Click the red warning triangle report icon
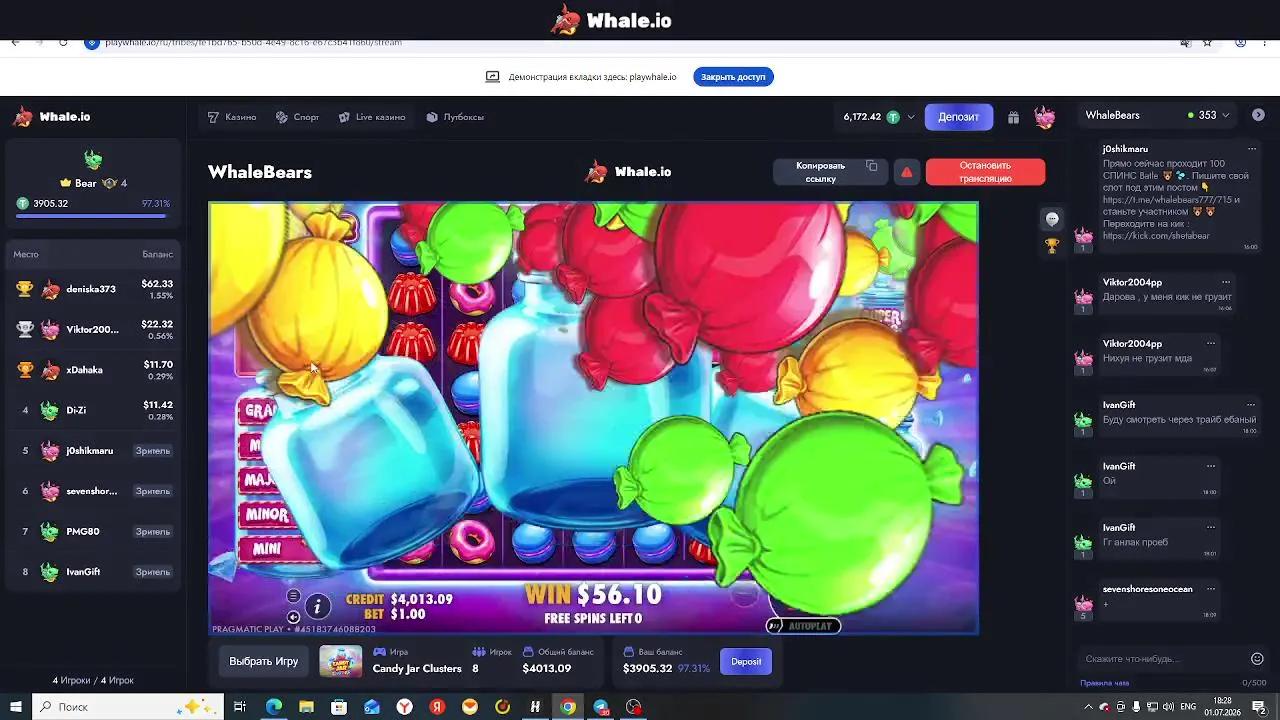This screenshot has width=1280, height=720. pyautogui.click(x=907, y=172)
